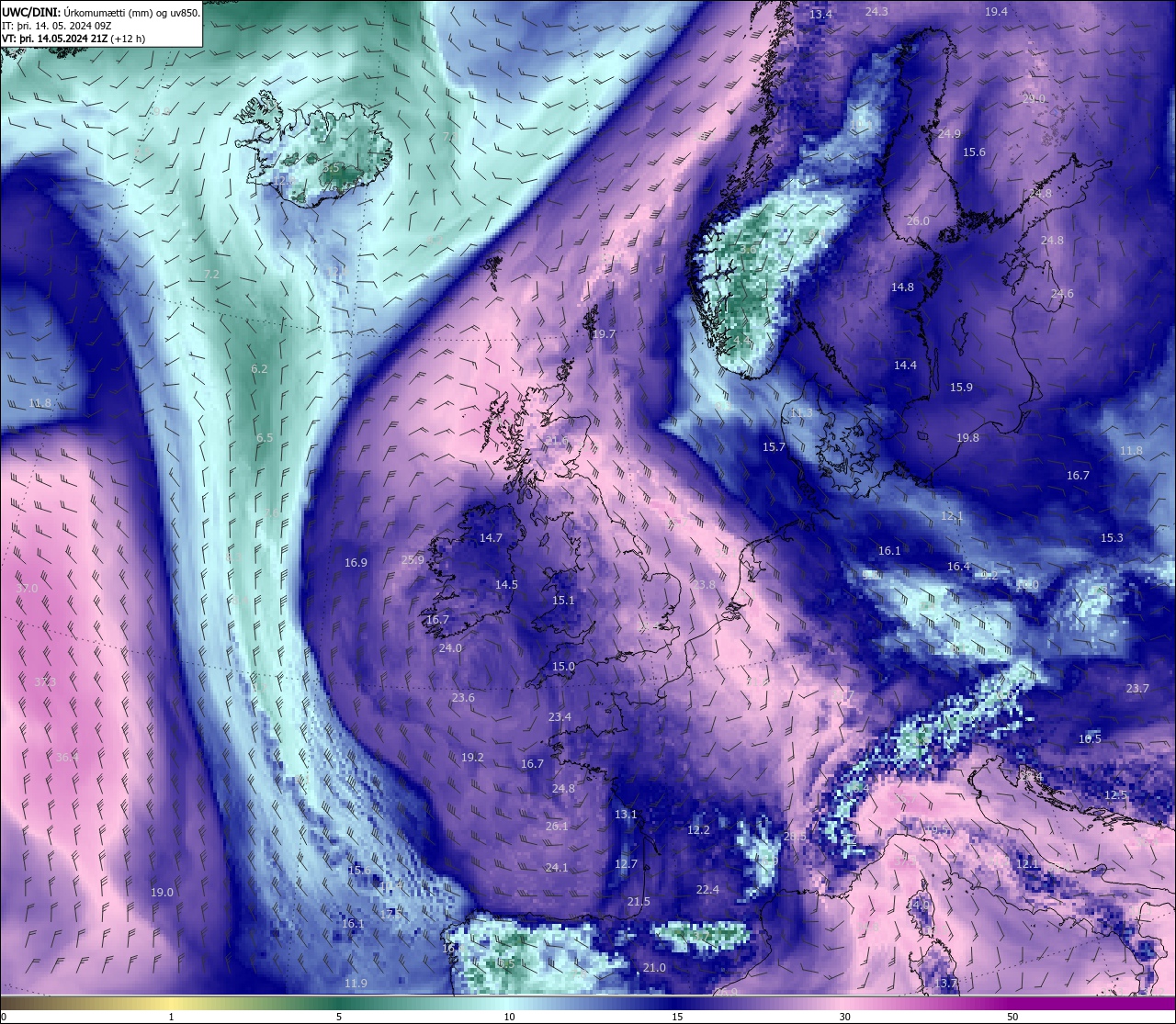Select the 26.0 value over the Gulf of Bothnia
Image resolution: width=1176 pixels, height=1024 pixels.
click(x=918, y=220)
